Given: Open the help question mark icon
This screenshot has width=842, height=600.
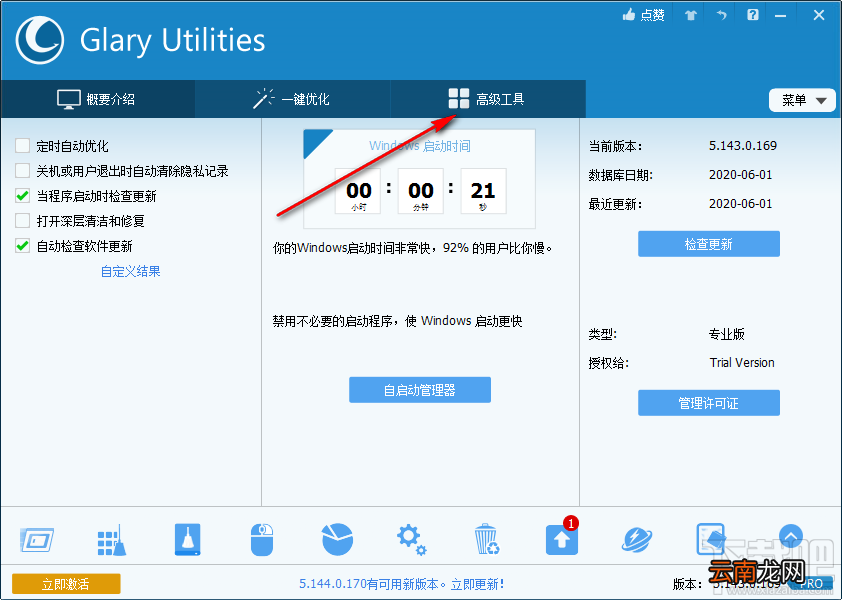Looking at the screenshot, I should [753, 15].
